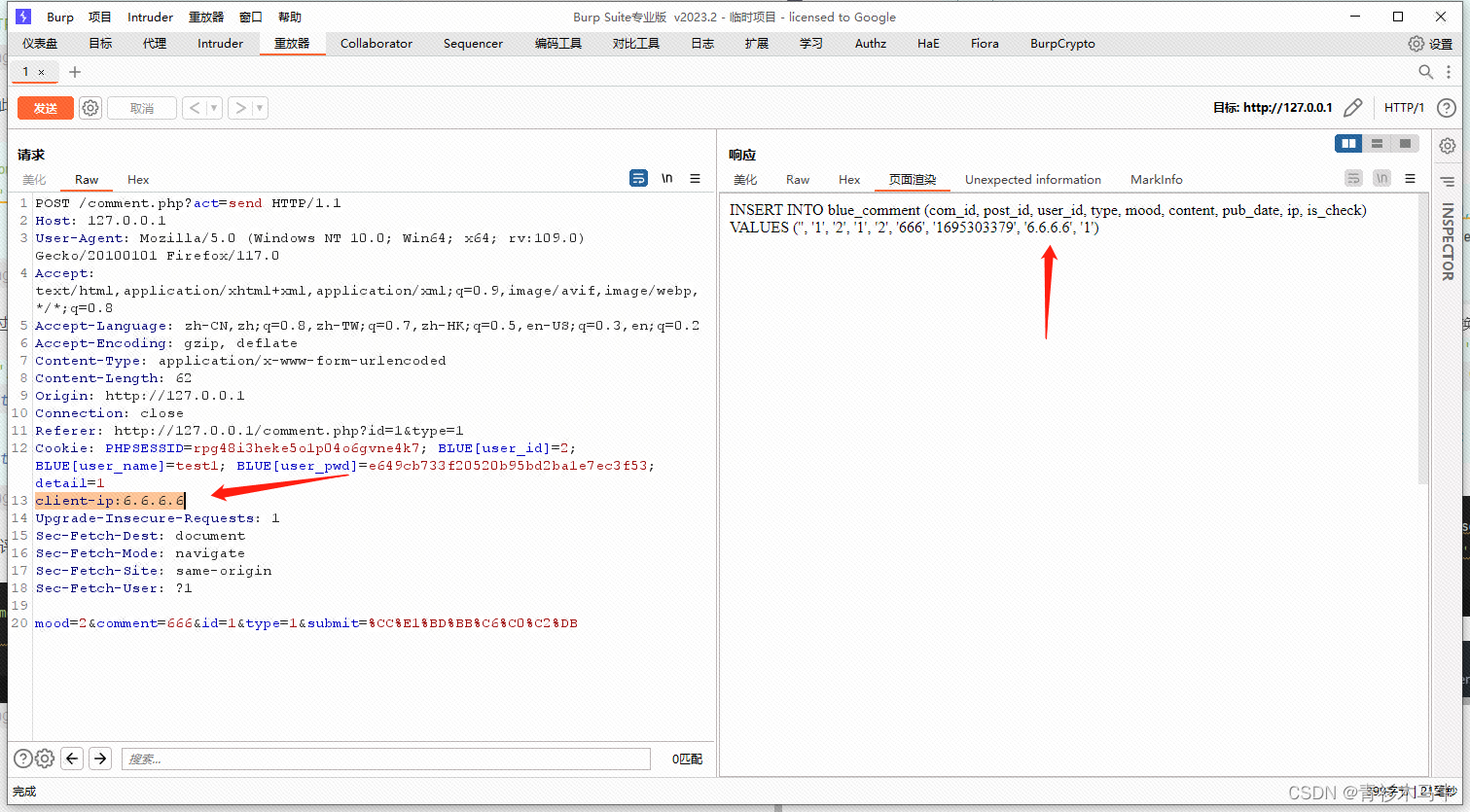Select side-by-side layout view
This screenshot has height=812, width=1470.
click(1348, 144)
